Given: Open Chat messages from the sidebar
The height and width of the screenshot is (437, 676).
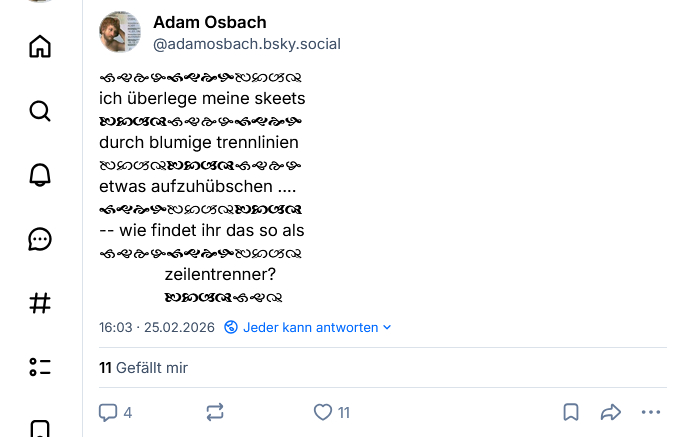Looking at the screenshot, I should 40,239.
